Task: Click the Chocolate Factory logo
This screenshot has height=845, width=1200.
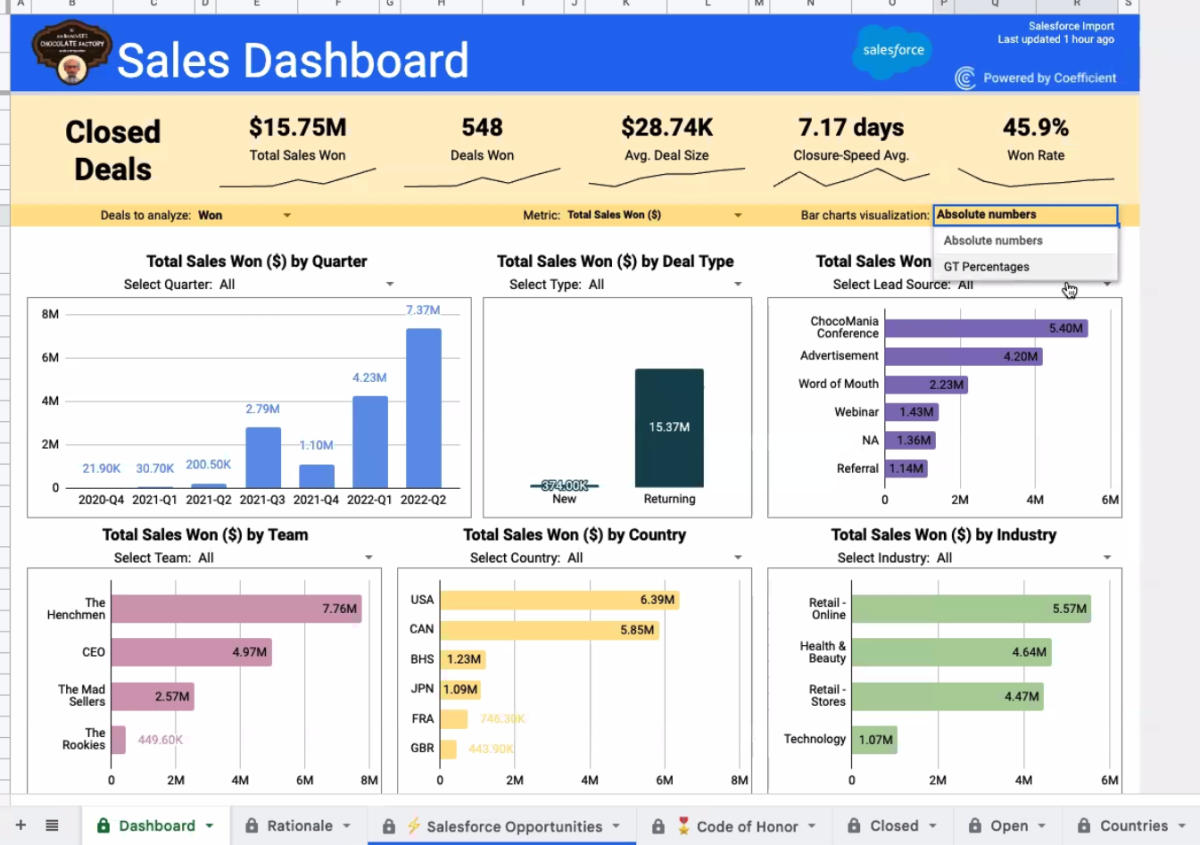Action: click(71, 56)
